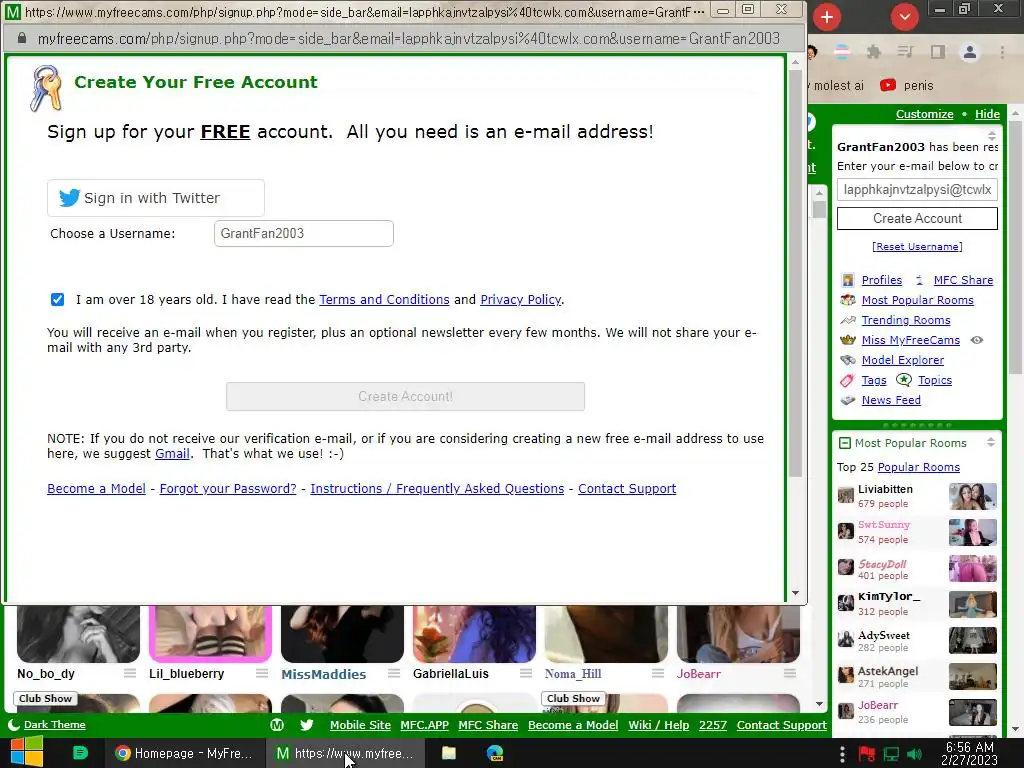Open the menu icon beside JoBearr model card
The width and height of the screenshot is (1024, 768).
tap(790, 673)
